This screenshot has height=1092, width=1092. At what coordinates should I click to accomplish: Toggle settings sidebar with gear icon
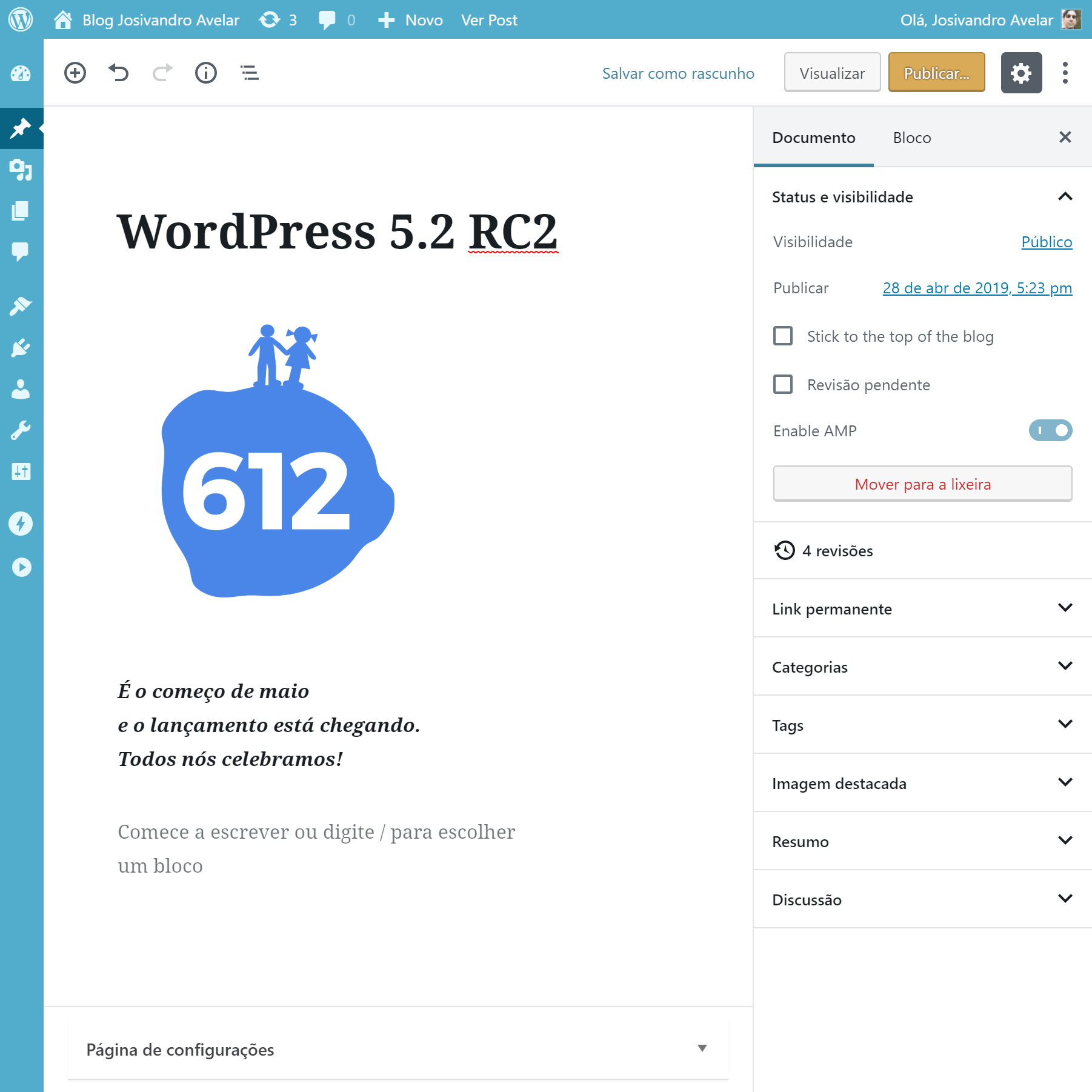coord(1021,73)
